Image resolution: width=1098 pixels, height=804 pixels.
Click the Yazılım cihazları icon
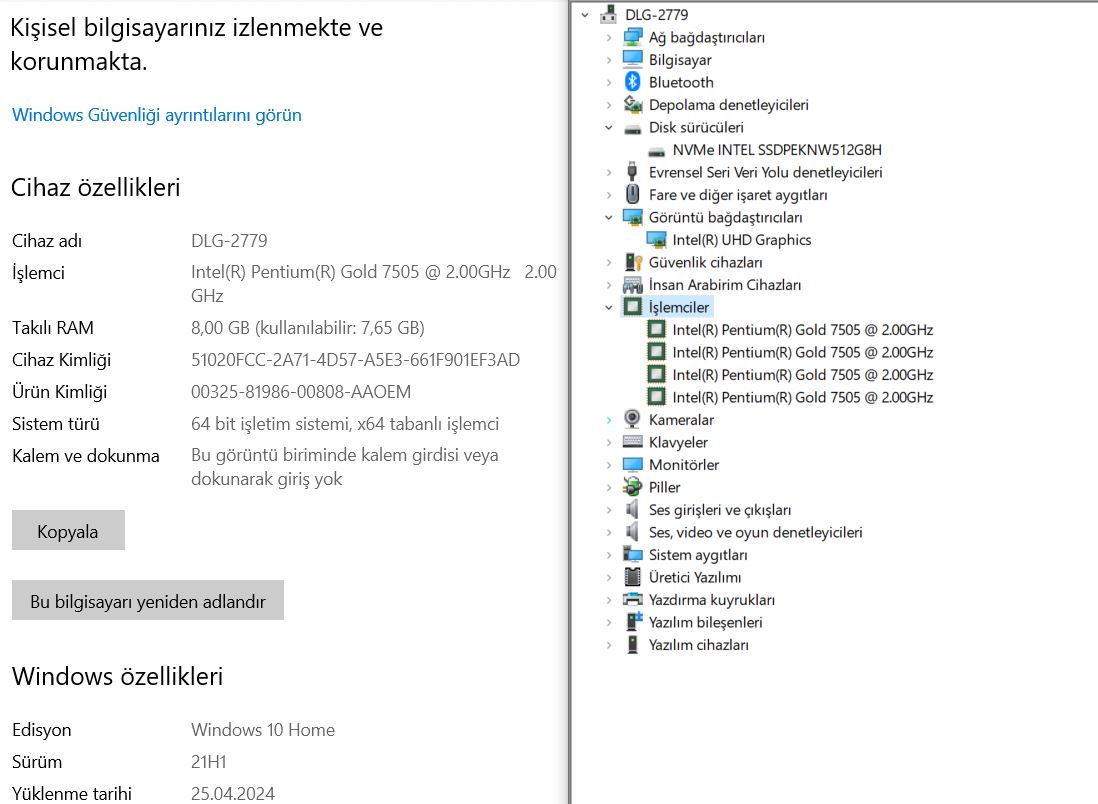coord(632,644)
